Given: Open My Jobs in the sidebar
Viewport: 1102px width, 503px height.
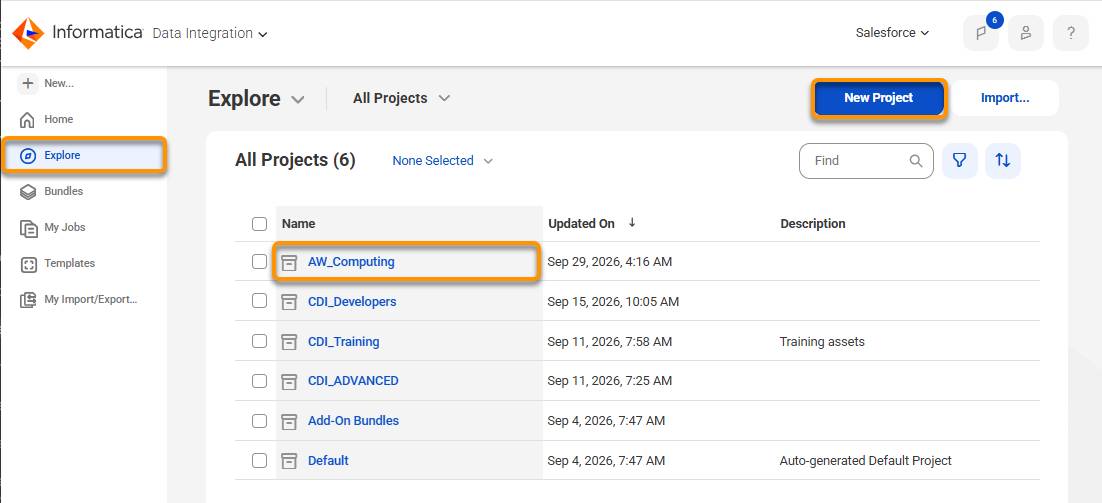Looking at the screenshot, I should coord(65,228).
